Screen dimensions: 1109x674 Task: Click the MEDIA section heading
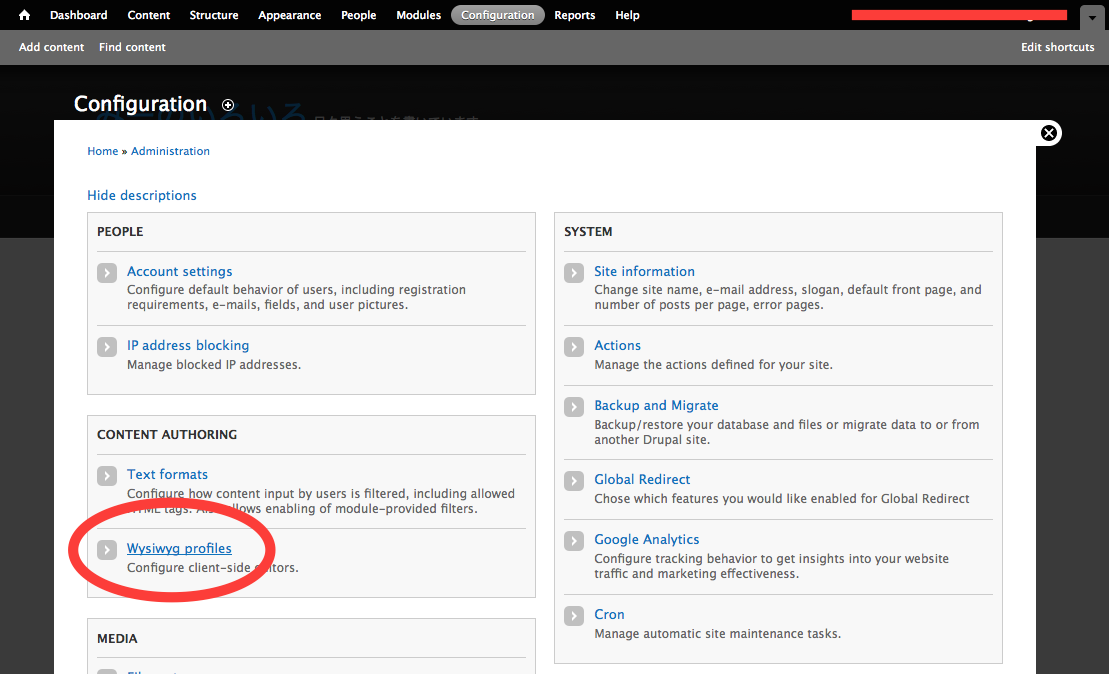(117, 638)
